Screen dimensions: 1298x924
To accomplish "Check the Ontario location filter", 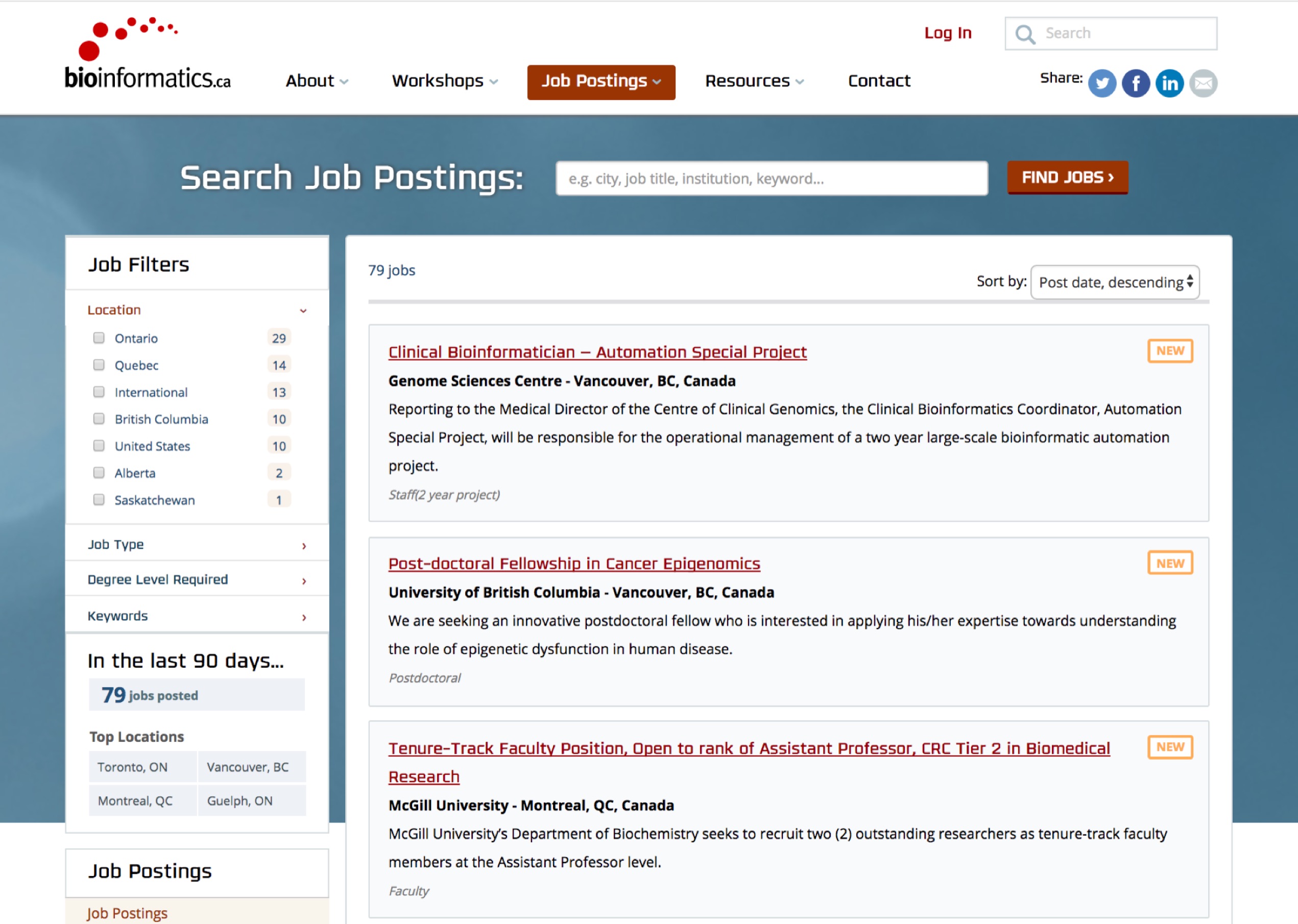I will 99,338.
